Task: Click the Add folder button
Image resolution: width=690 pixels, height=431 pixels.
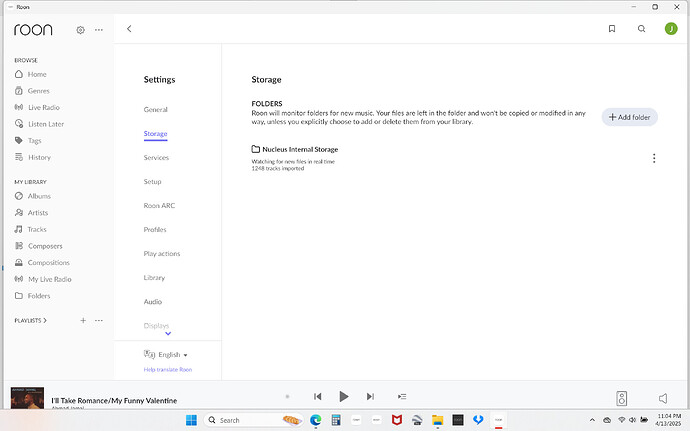Action: coord(629,117)
